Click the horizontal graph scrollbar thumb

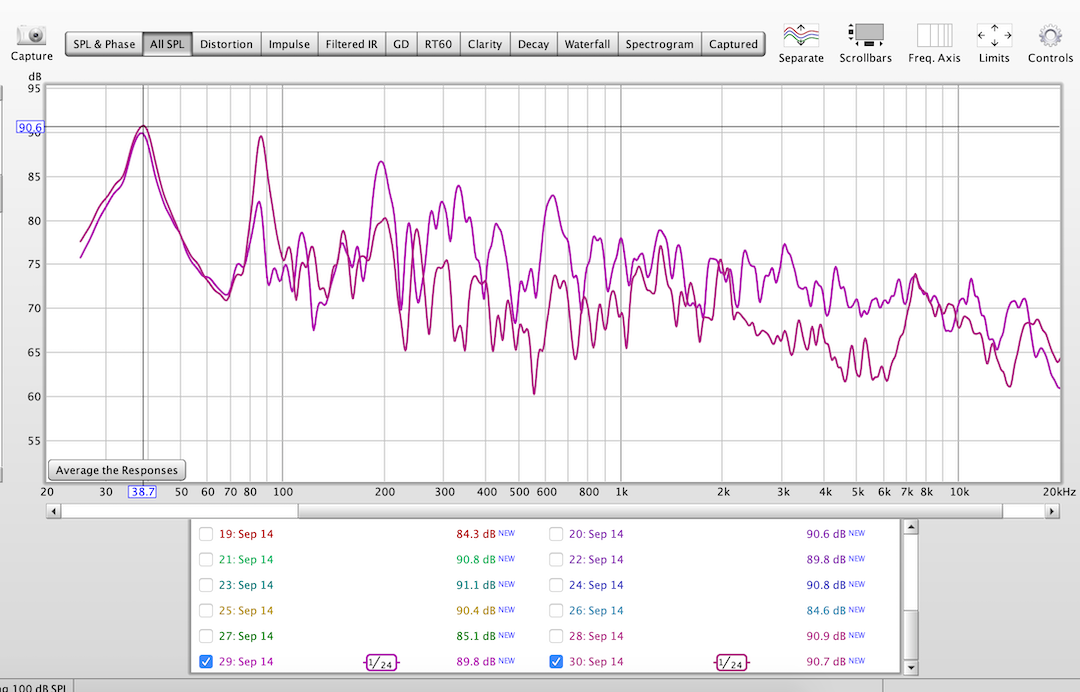pyautogui.click(x=650, y=511)
